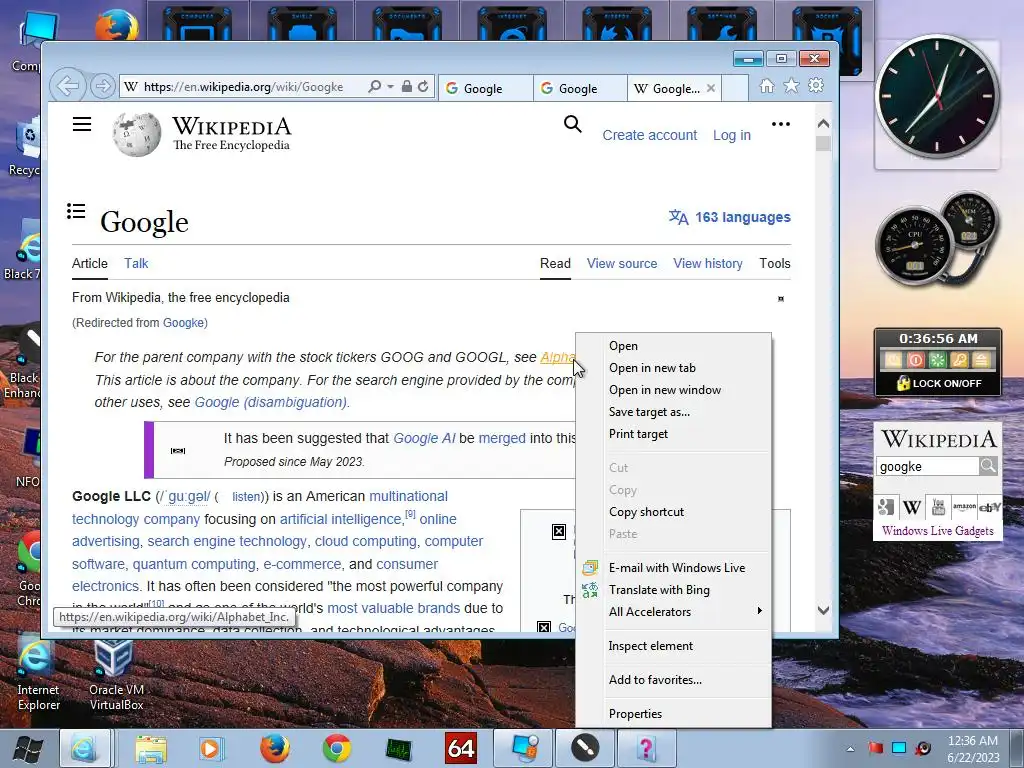Viewport: 1024px width, 768px height.
Task: Show hidden system tray icons arrow
Action: pyautogui.click(x=850, y=749)
